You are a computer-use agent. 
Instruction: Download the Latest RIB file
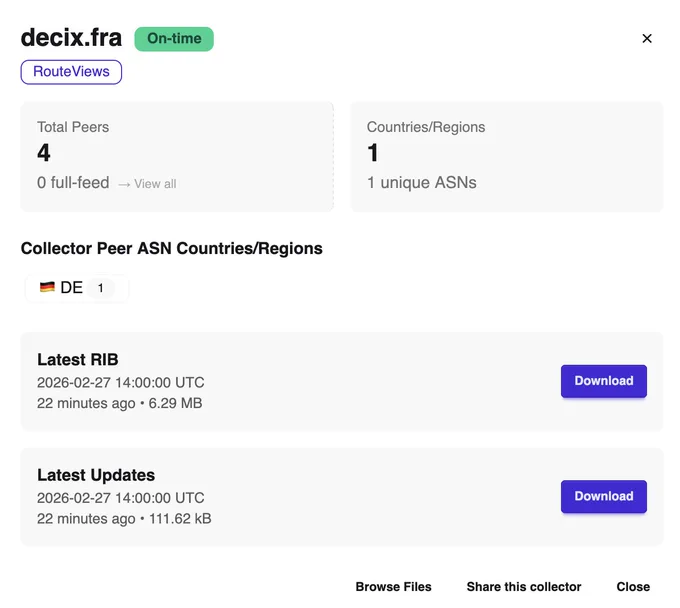click(604, 381)
